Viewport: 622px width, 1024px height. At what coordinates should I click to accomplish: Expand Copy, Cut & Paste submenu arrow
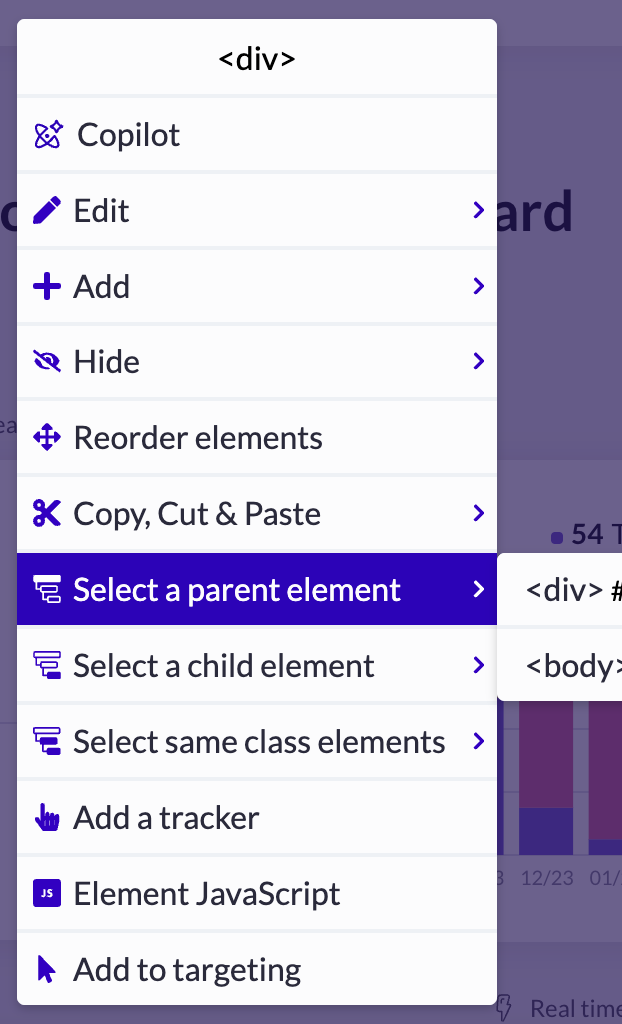(x=479, y=513)
